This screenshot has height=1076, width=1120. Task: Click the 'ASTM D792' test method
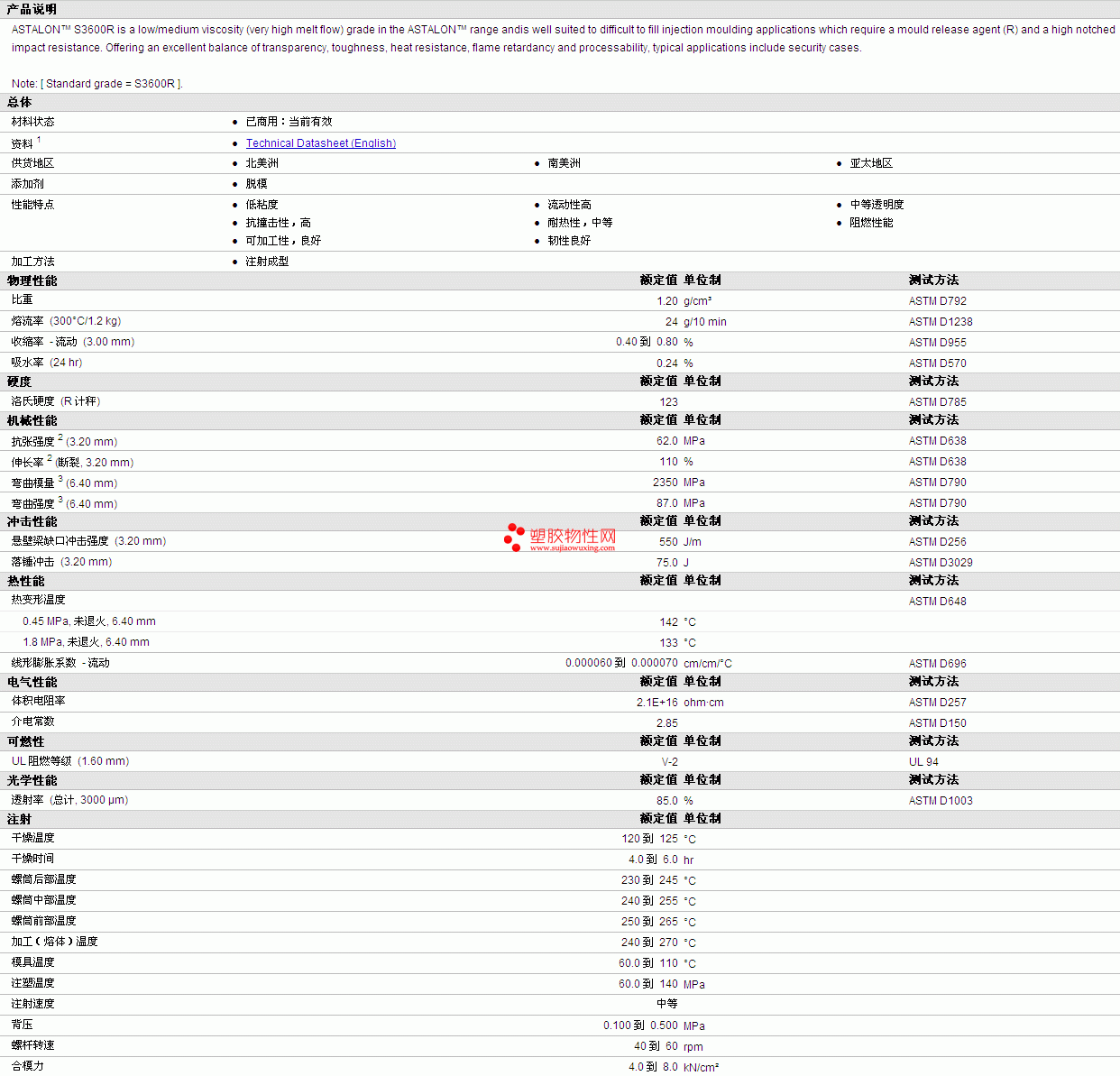pyautogui.click(x=938, y=301)
